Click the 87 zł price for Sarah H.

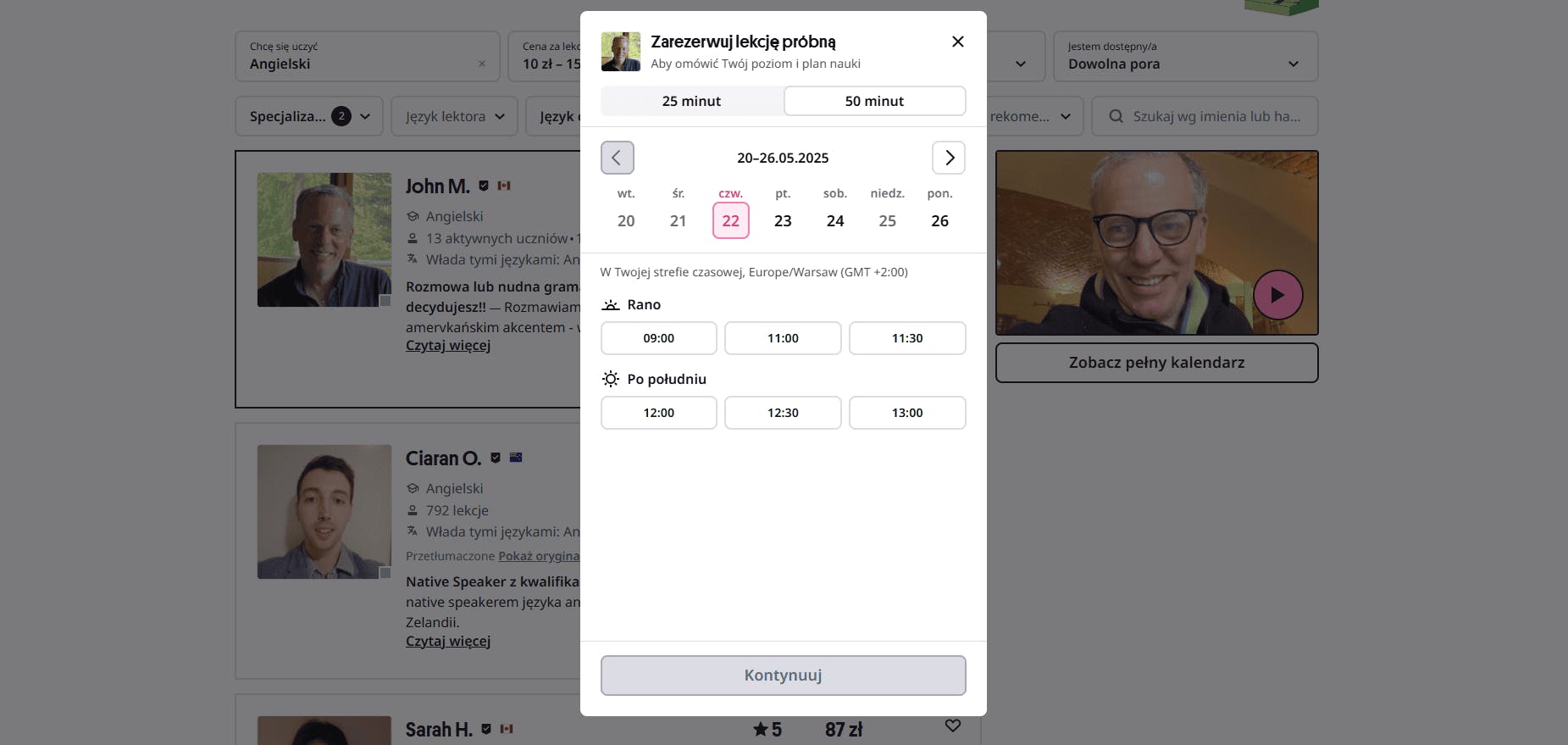(844, 729)
